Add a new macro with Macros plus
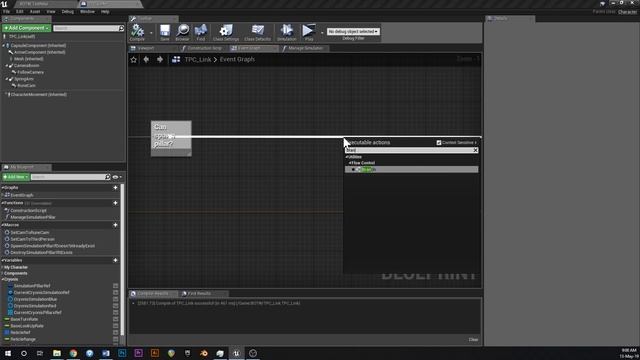 (116, 225)
